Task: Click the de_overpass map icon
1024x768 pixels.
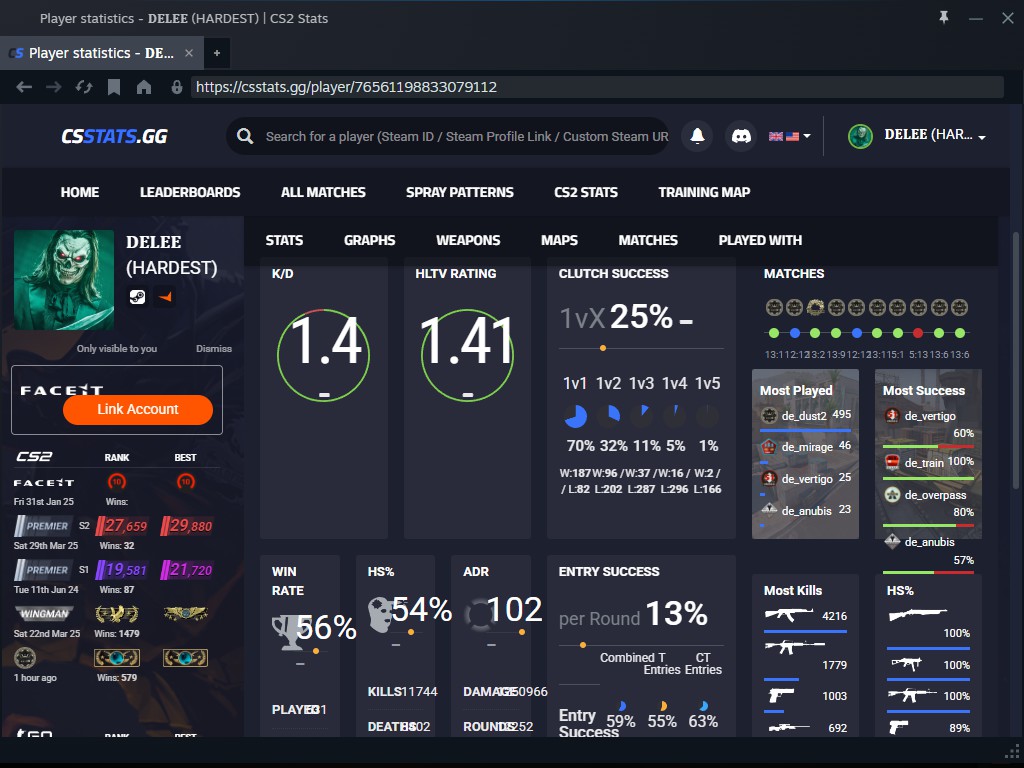Action: point(892,494)
